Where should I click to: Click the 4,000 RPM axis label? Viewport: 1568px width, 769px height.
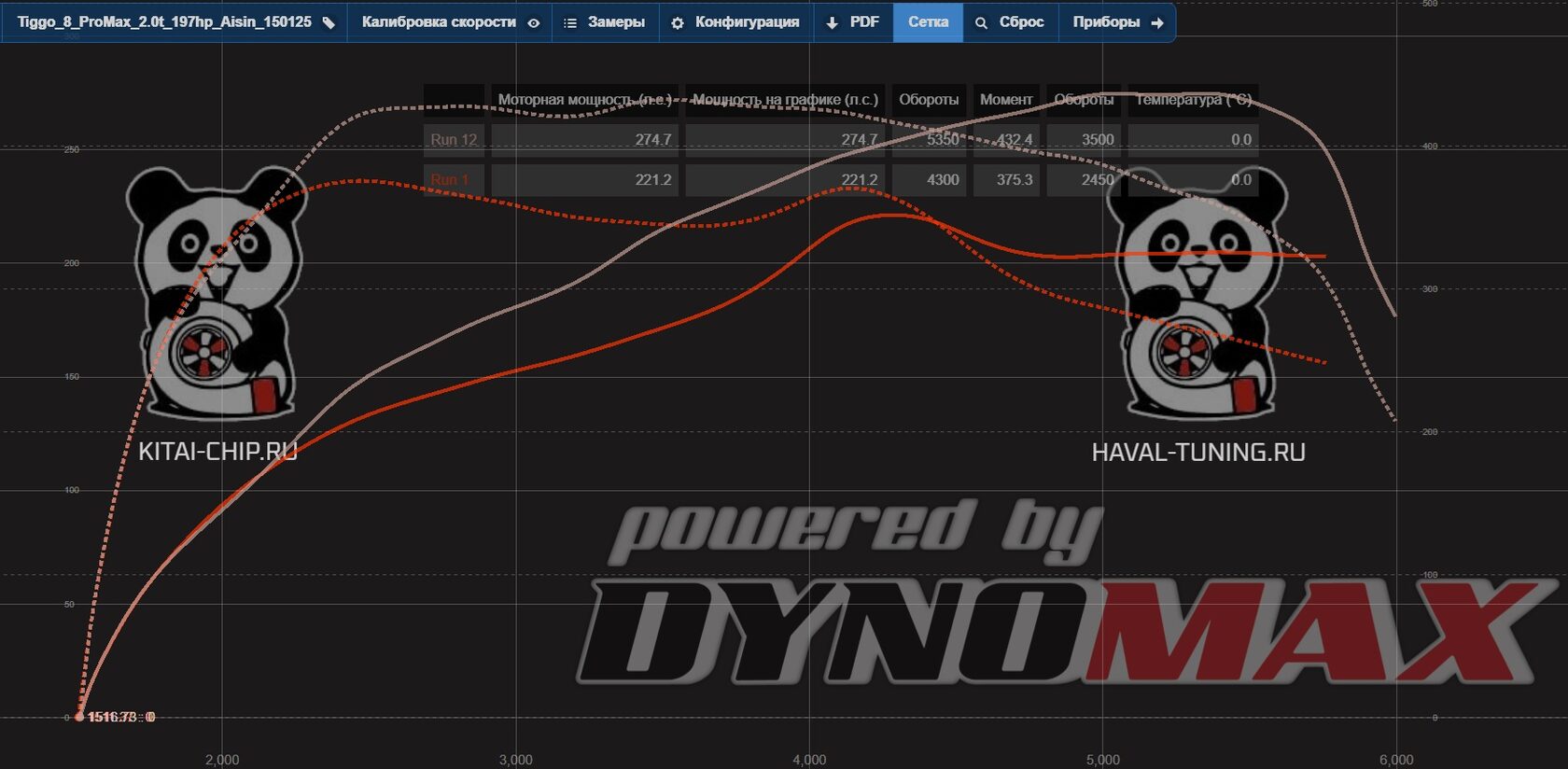tap(809, 760)
